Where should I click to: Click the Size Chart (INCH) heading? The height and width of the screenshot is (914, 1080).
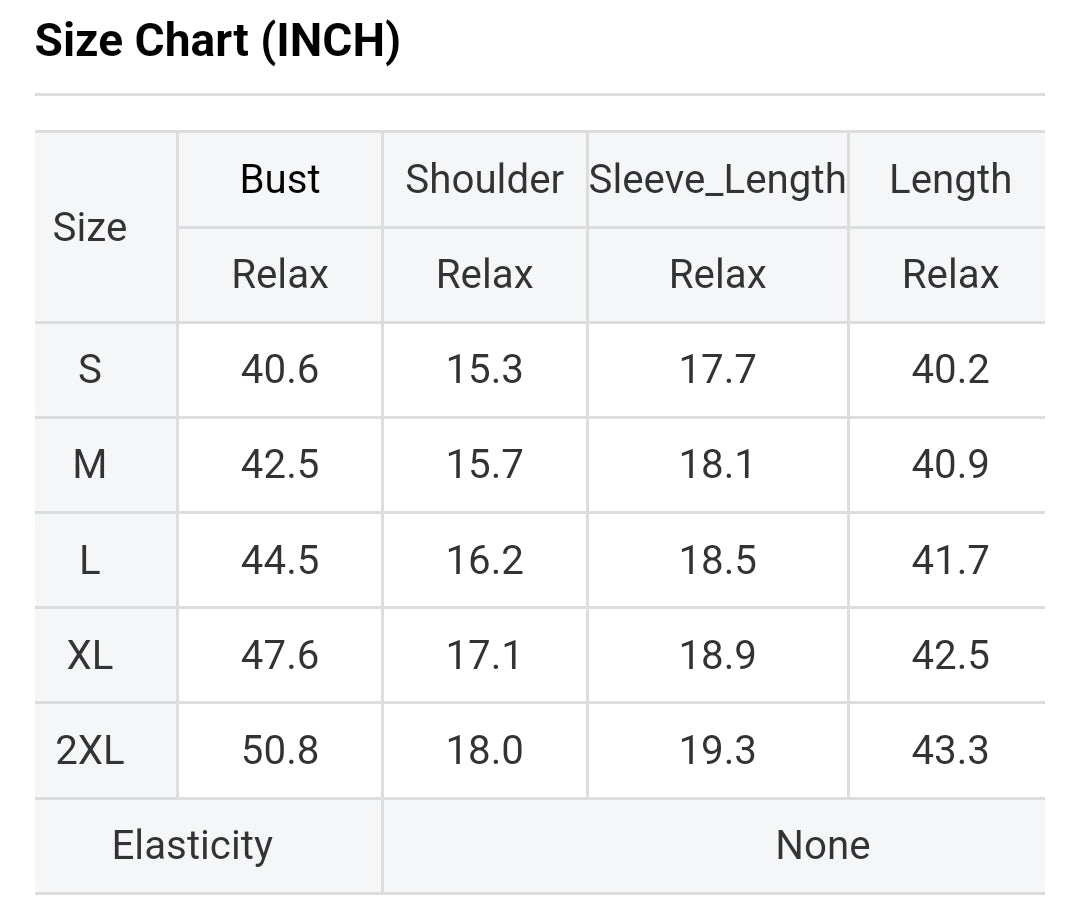tap(218, 42)
